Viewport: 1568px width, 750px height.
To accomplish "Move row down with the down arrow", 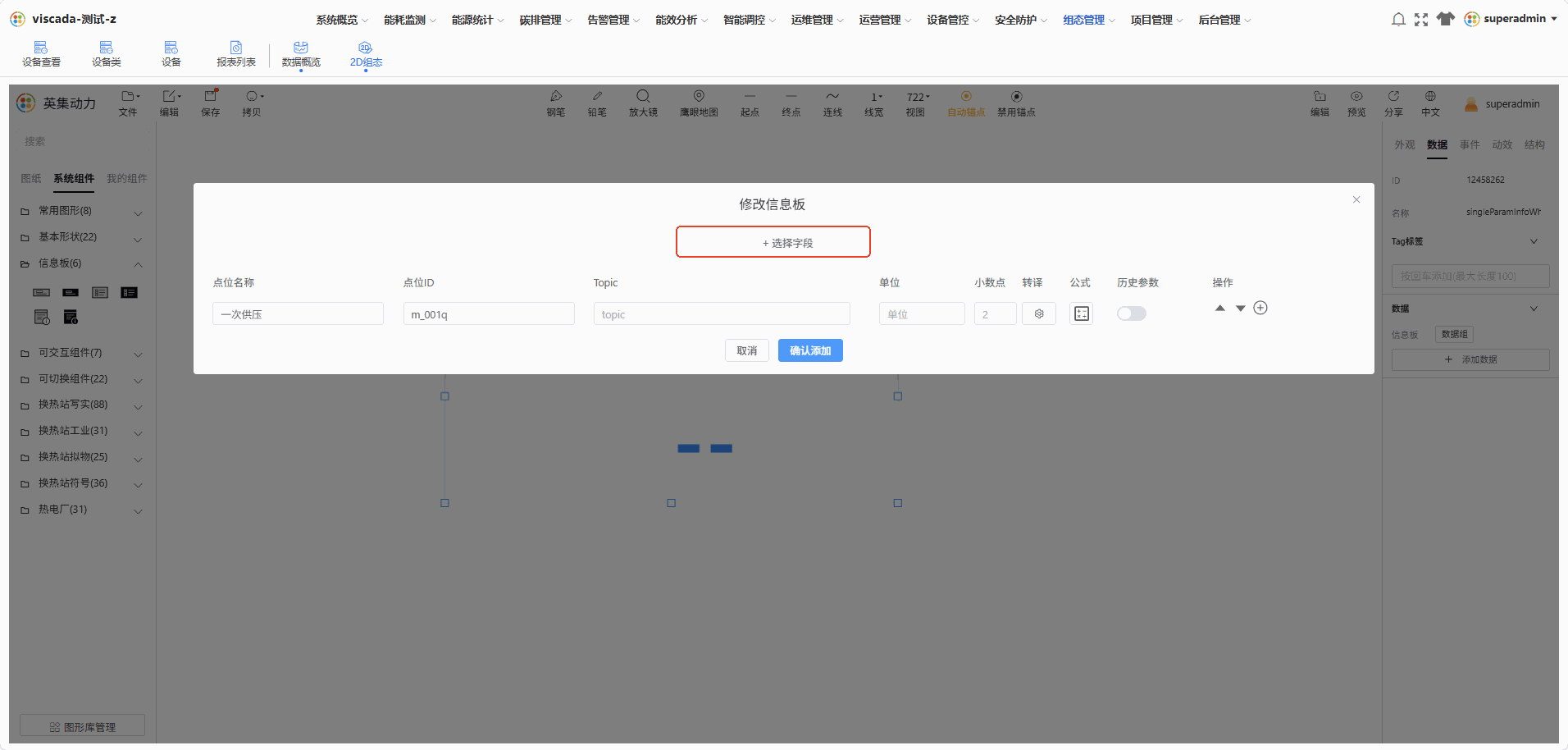I will pos(1241,309).
